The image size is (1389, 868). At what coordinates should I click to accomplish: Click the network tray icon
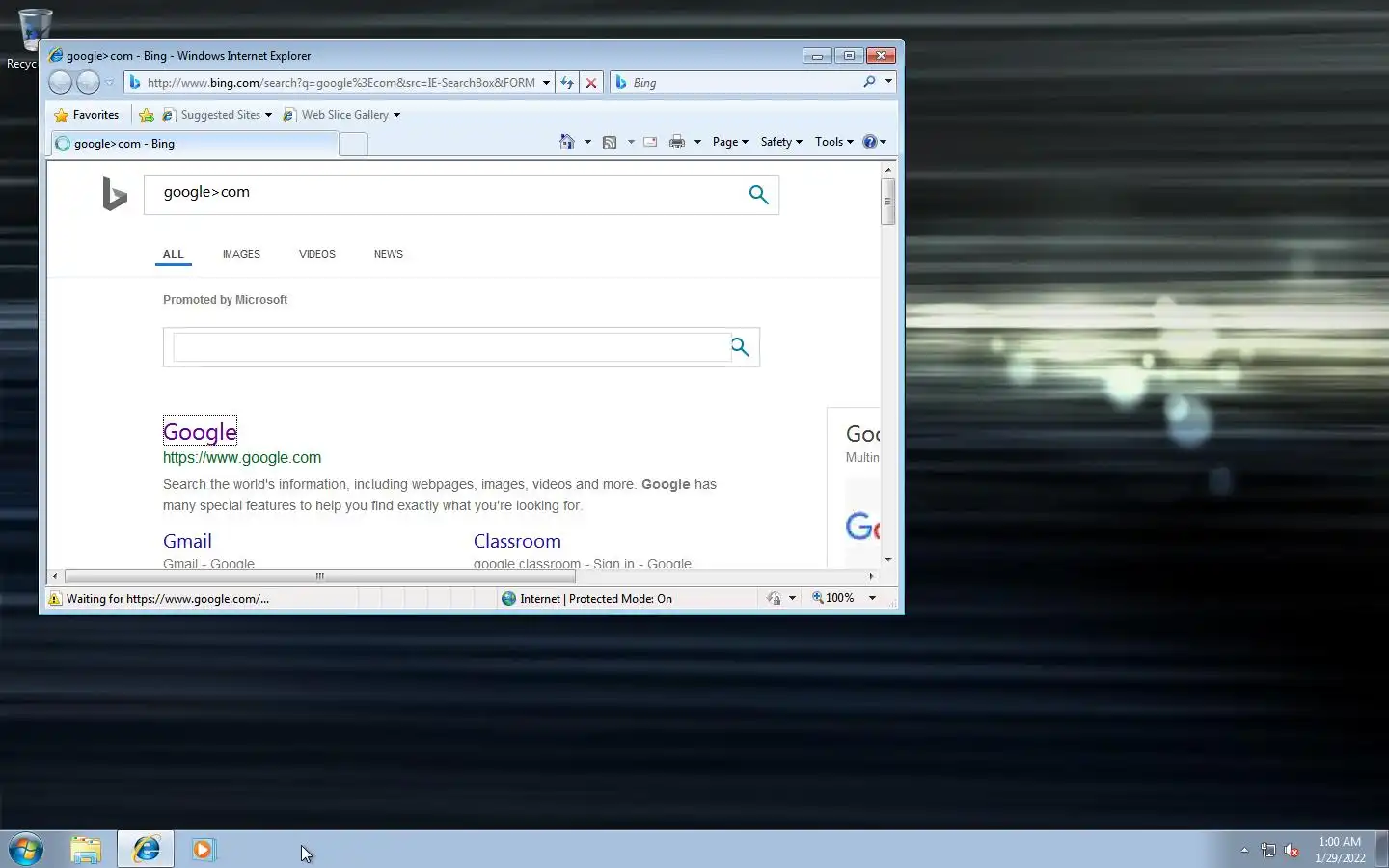click(1268, 851)
